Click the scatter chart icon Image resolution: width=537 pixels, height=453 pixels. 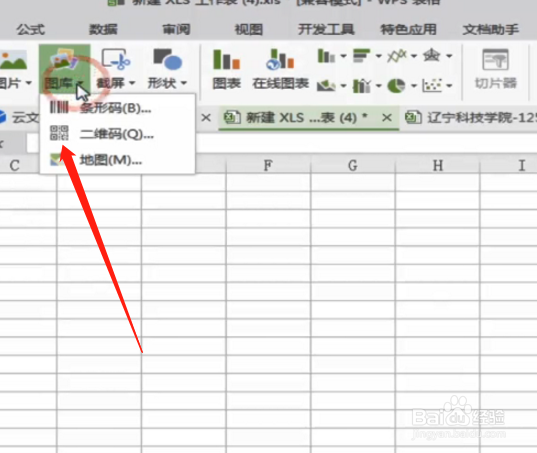coord(432,86)
